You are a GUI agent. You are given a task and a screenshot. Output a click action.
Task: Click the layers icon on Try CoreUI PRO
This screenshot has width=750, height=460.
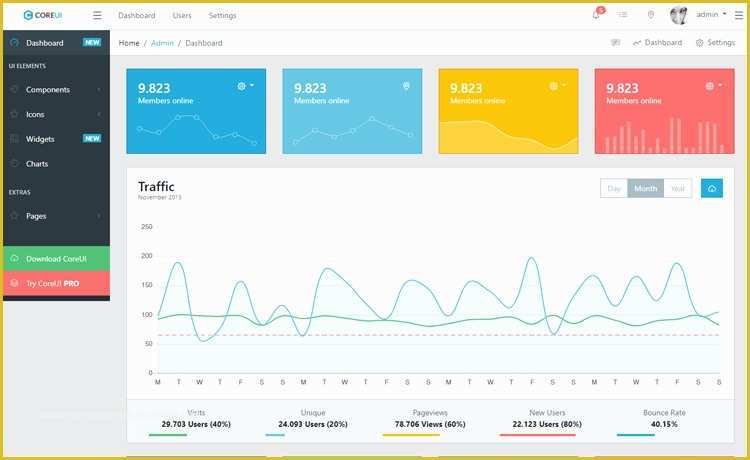coord(14,283)
